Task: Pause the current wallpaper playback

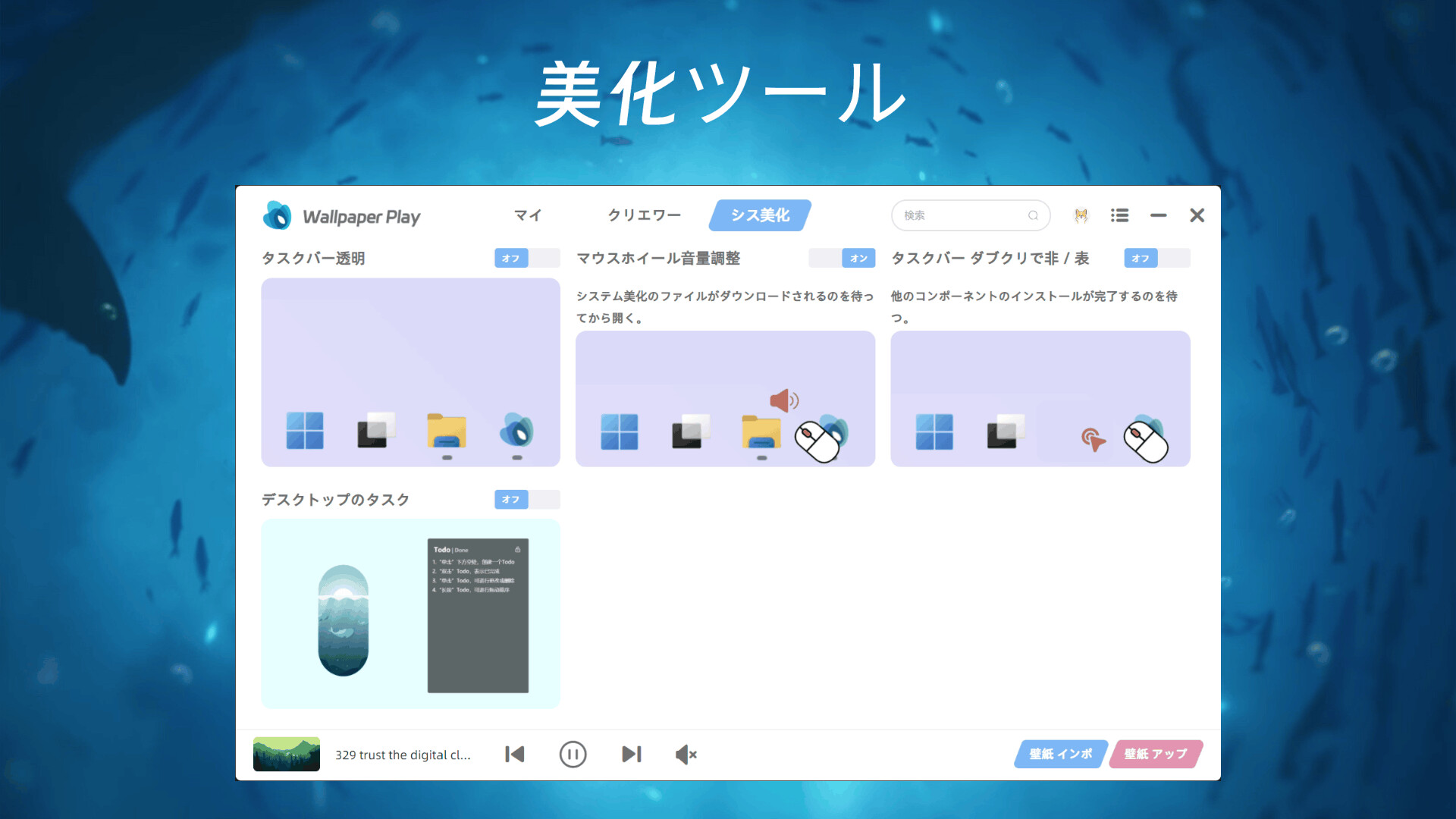Action: pos(573,754)
